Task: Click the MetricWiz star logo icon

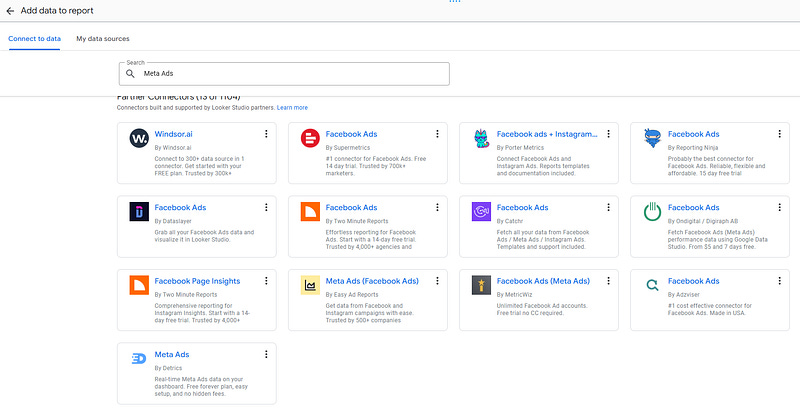Action: [x=481, y=285]
